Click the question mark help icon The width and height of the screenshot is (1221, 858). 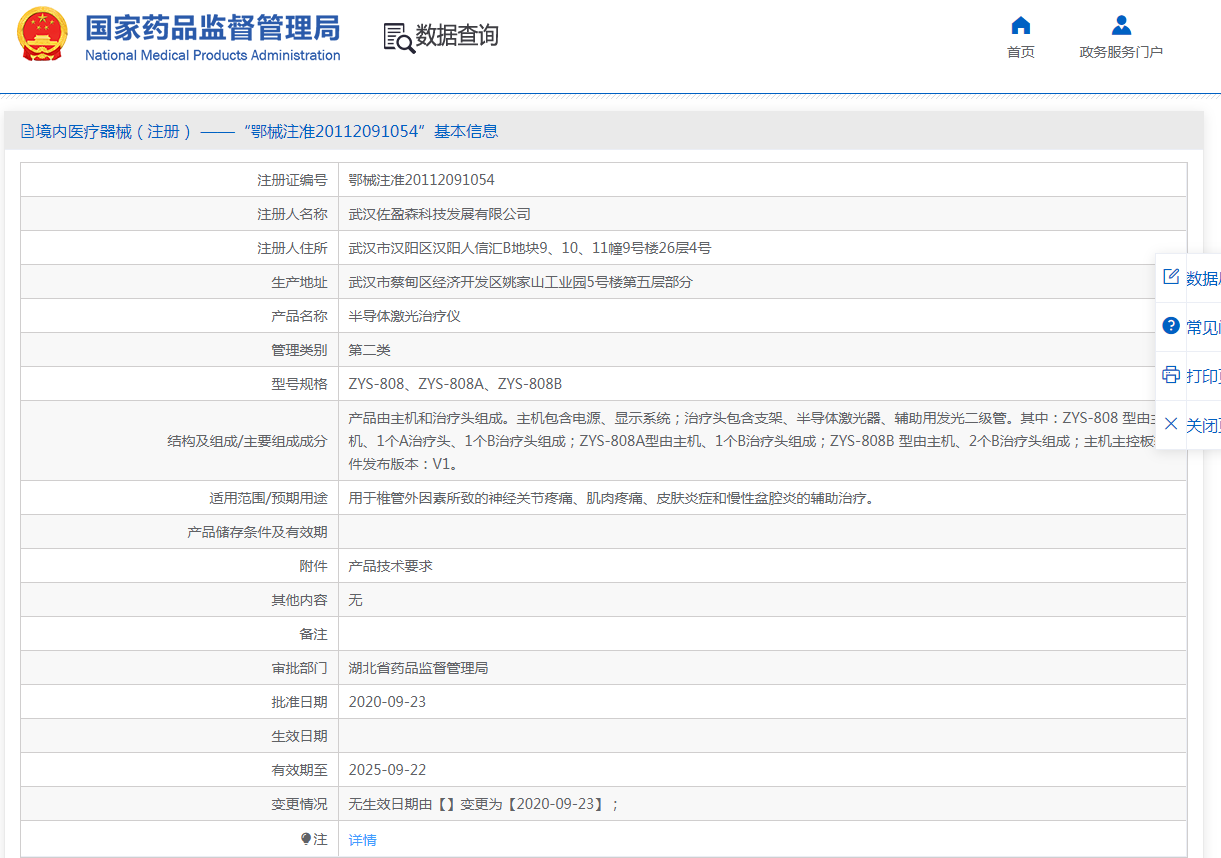coord(1171,326)
